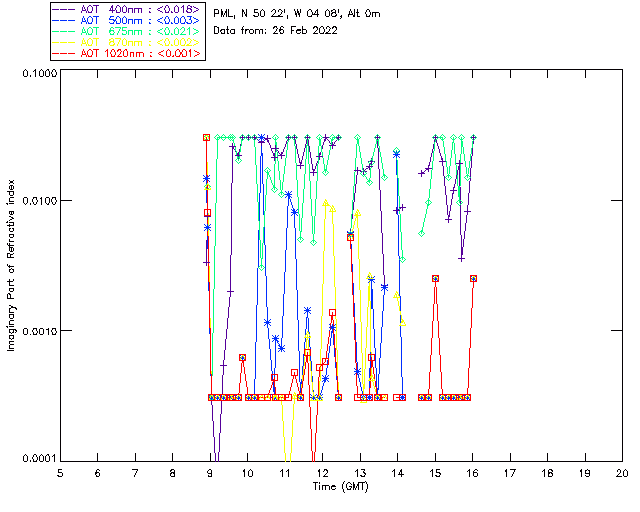Click the x-axis tick label 10
Screen dimensions: 640x512
(247, 473)
